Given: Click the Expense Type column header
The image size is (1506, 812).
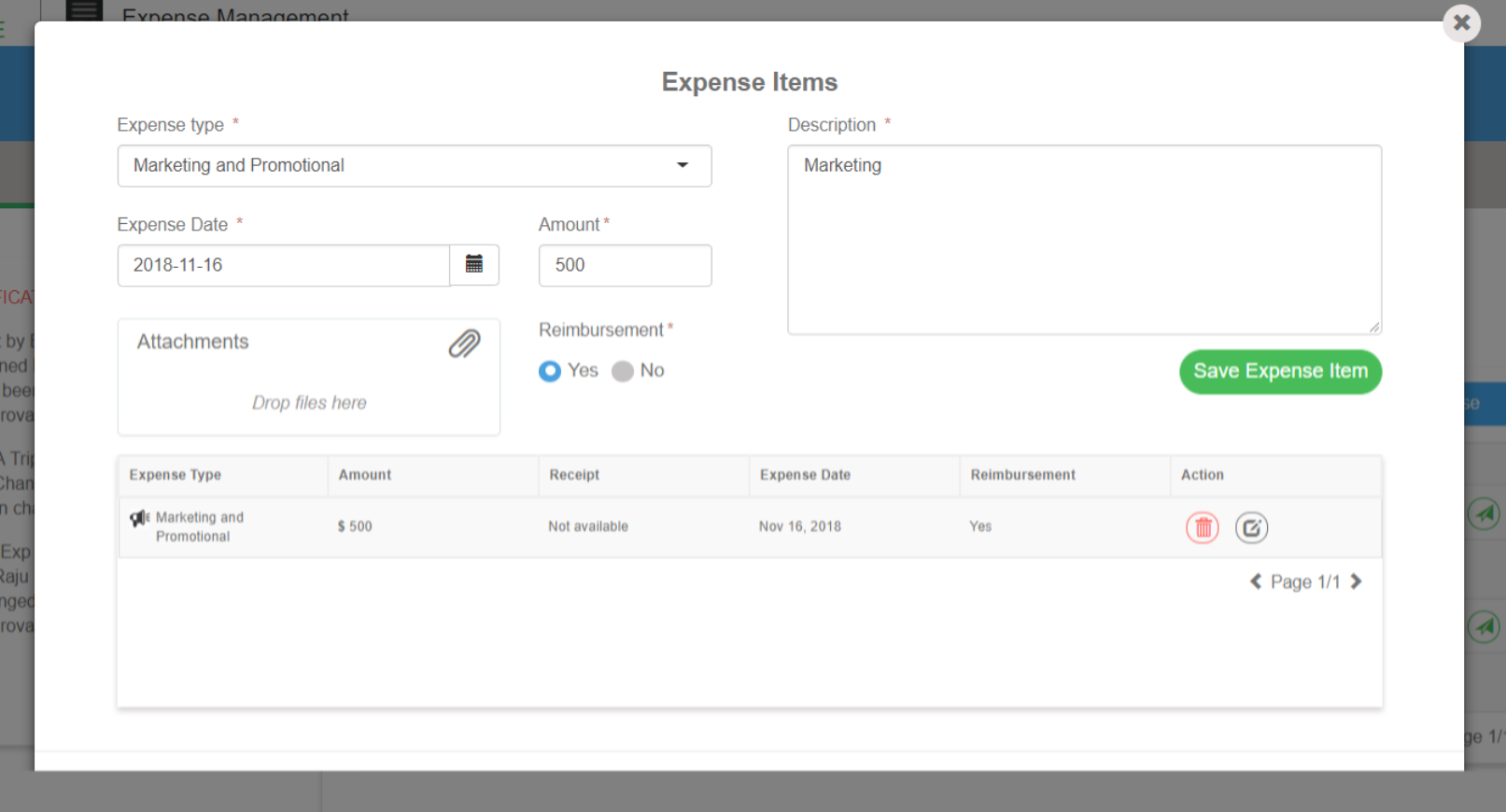Looking at the screenshot, I should pyautogui.click(x=176, y=475).
